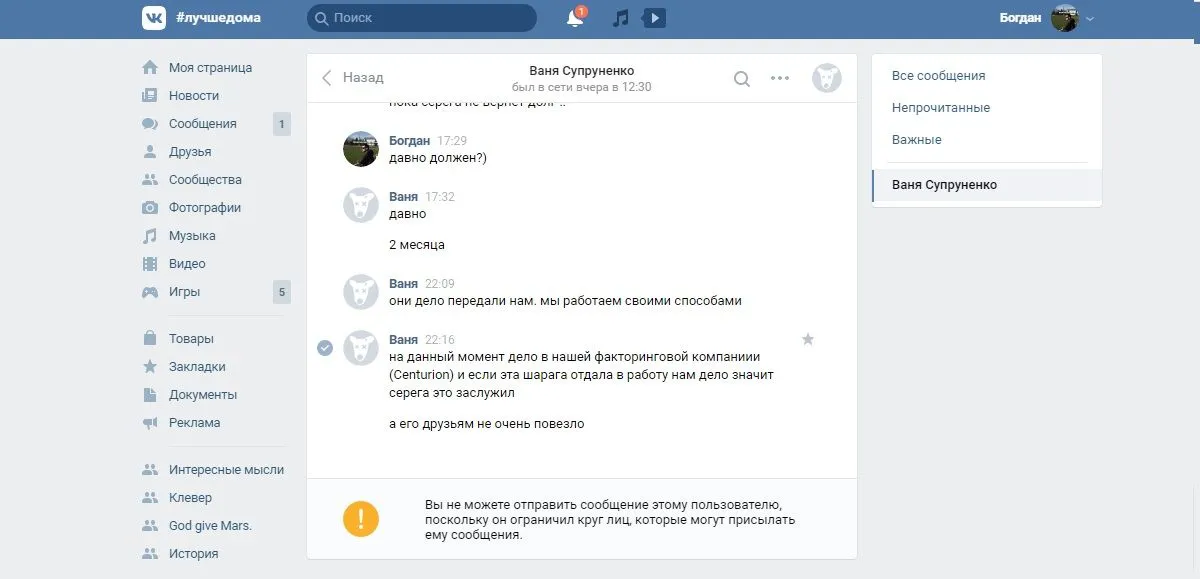Open the music note player icon
This screenshot has height=579, width=1200.
point(621,18)
